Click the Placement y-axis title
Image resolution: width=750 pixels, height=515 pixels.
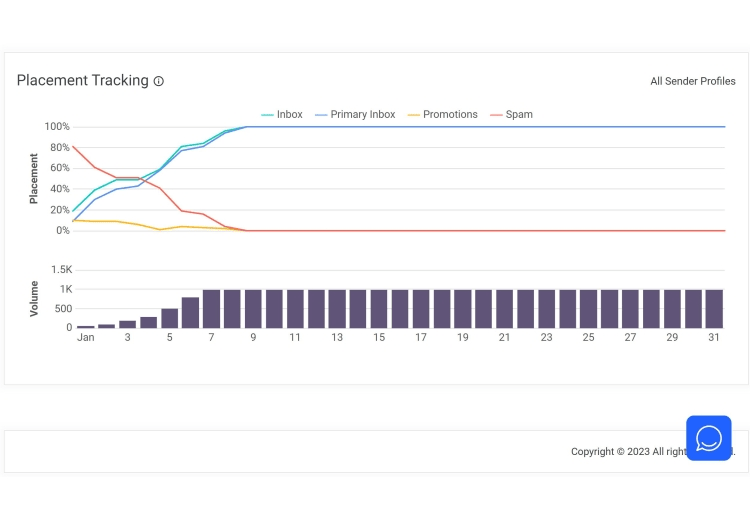tap(34, 178)
